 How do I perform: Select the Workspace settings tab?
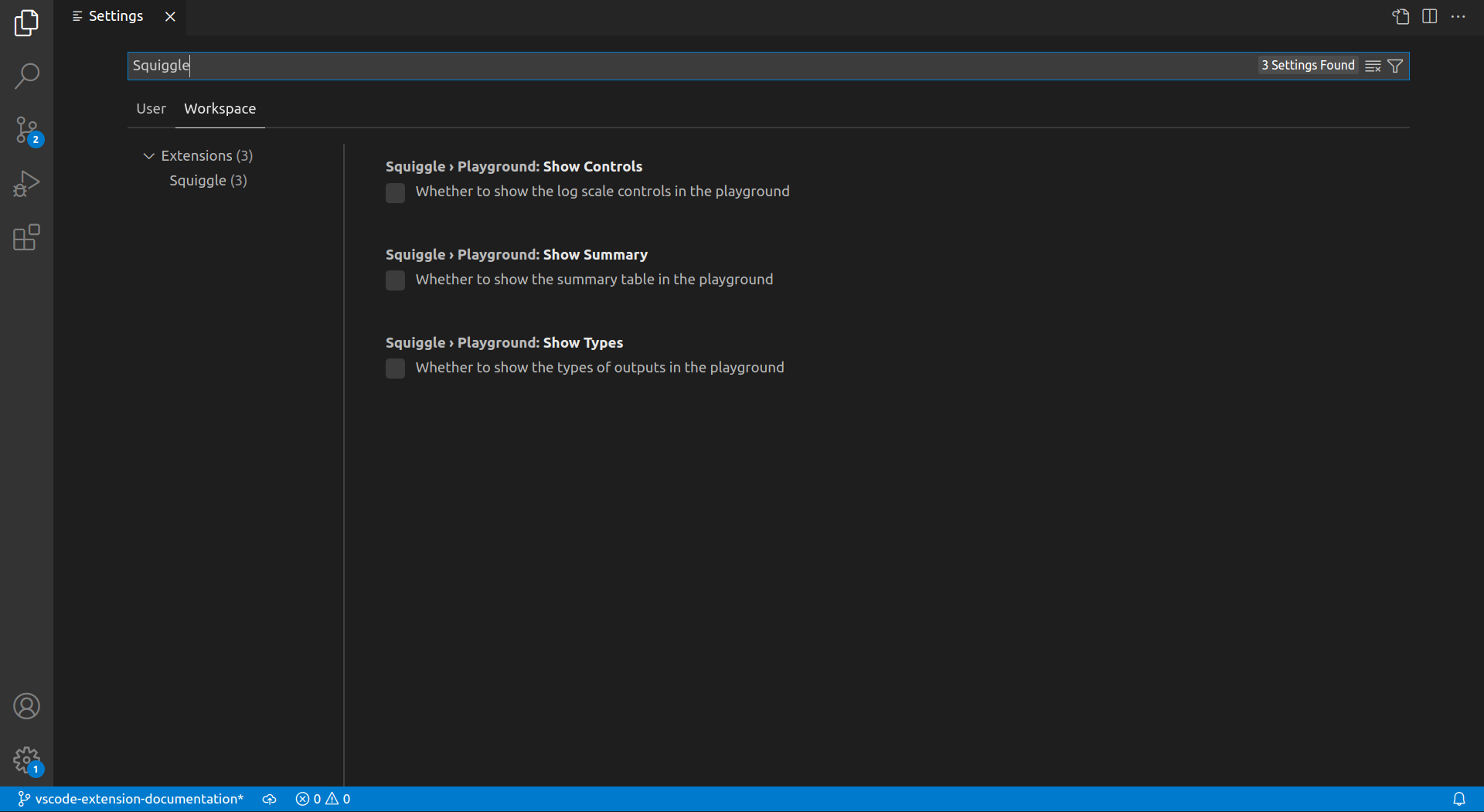[220, 109]
